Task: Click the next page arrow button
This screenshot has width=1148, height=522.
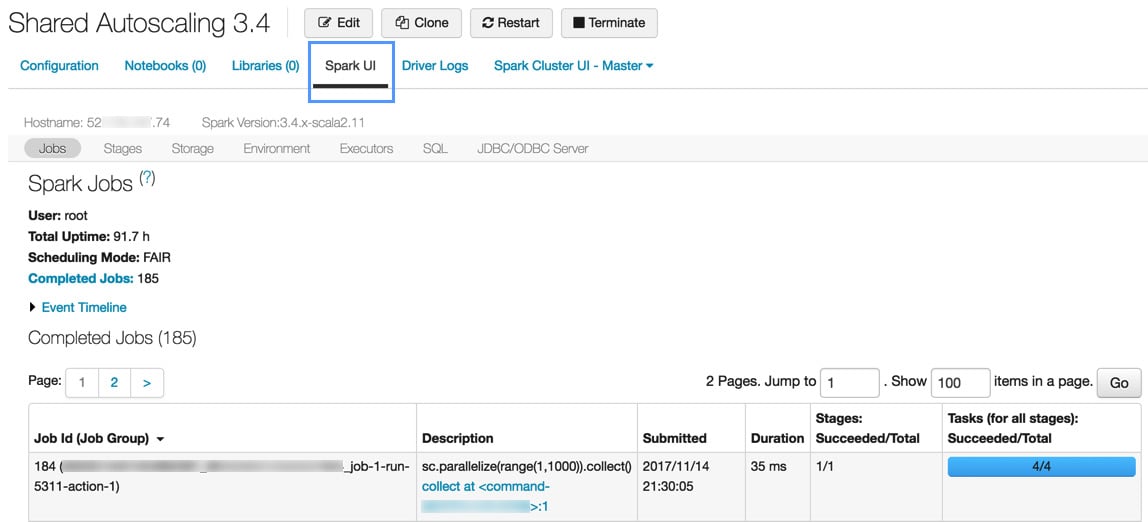Action: click(146, 382)
